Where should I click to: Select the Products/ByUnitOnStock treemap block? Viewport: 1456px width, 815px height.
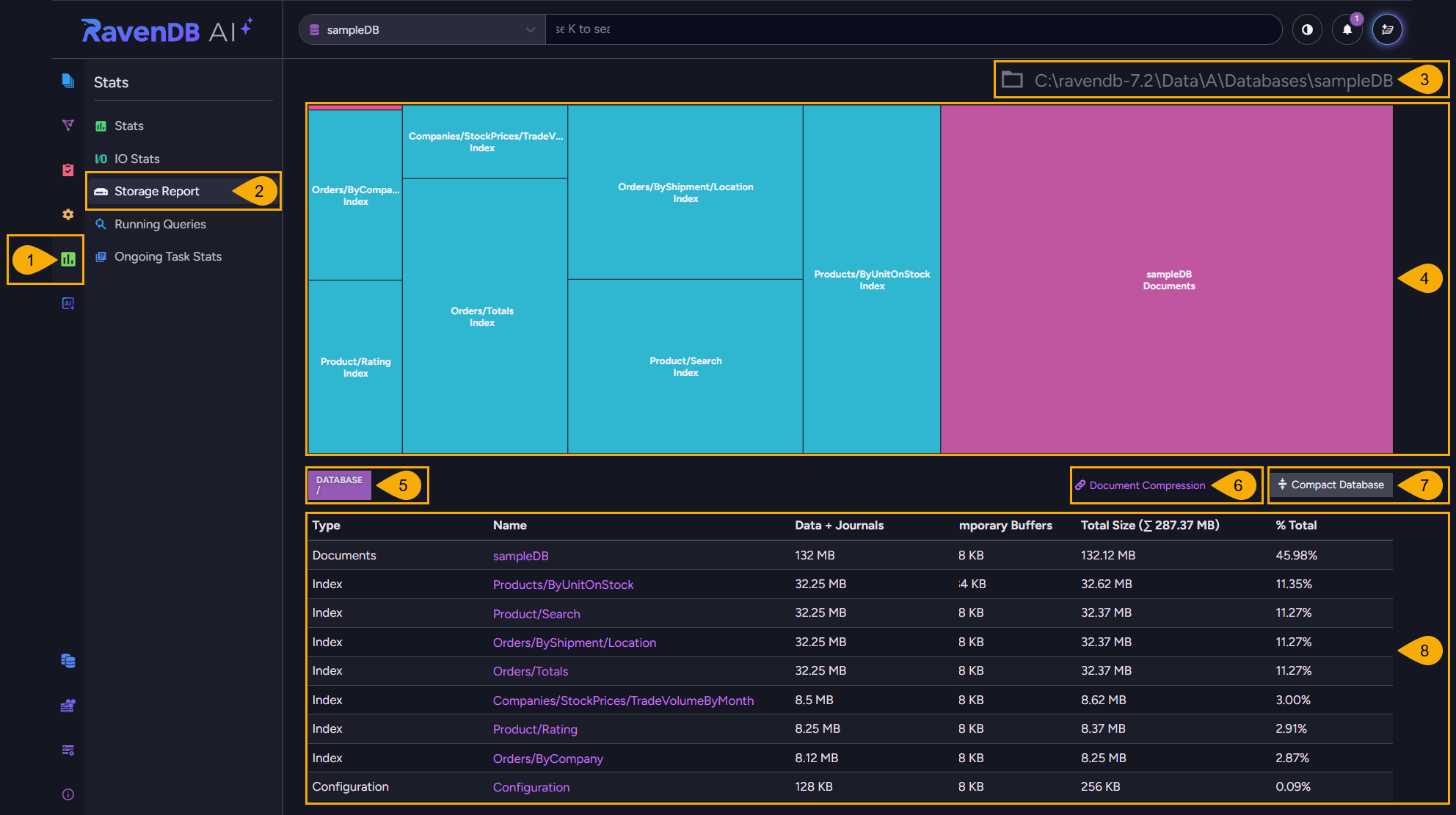[872, 280]
